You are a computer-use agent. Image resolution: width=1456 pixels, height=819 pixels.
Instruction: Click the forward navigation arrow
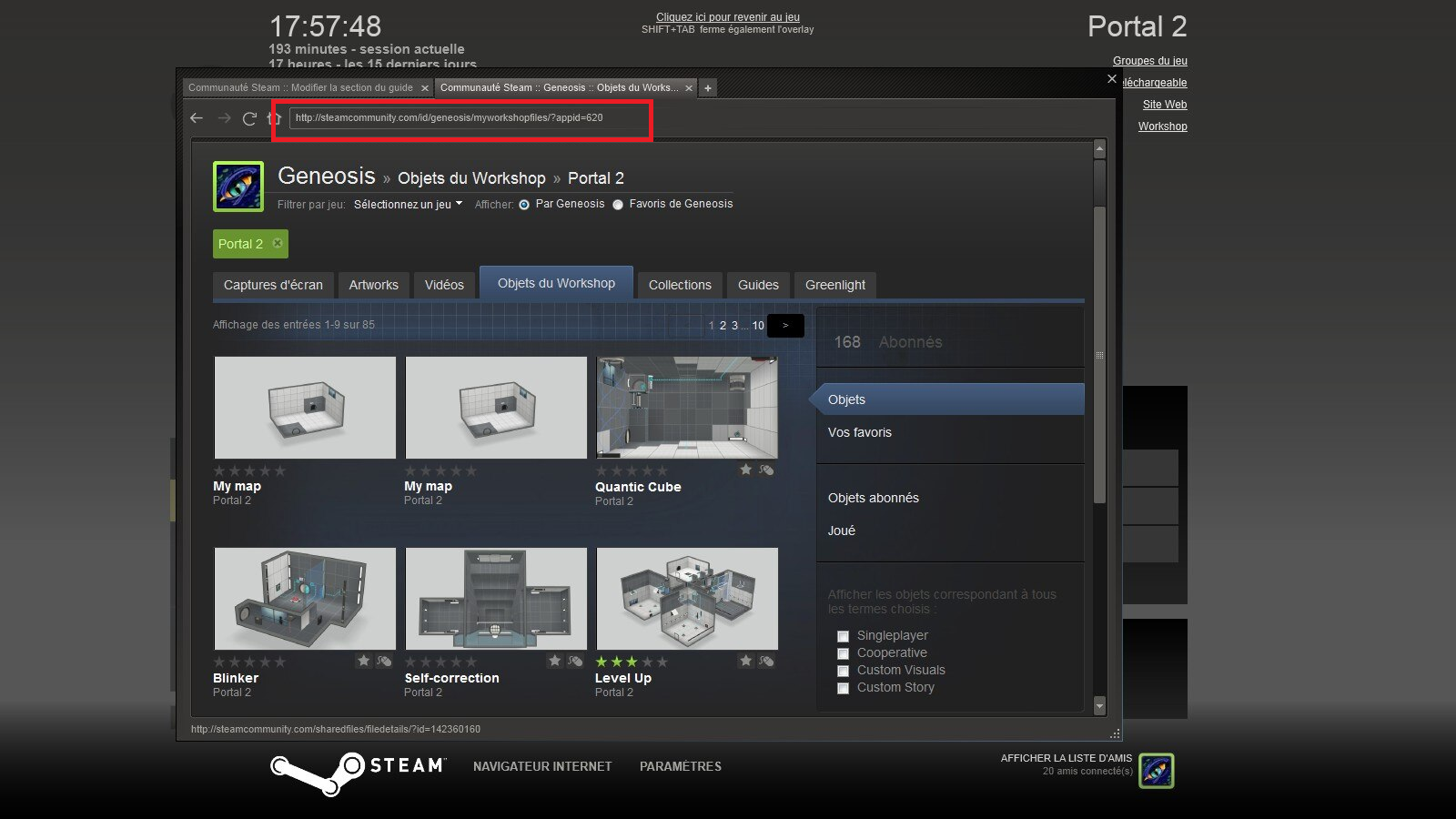(x=224, y=118)
